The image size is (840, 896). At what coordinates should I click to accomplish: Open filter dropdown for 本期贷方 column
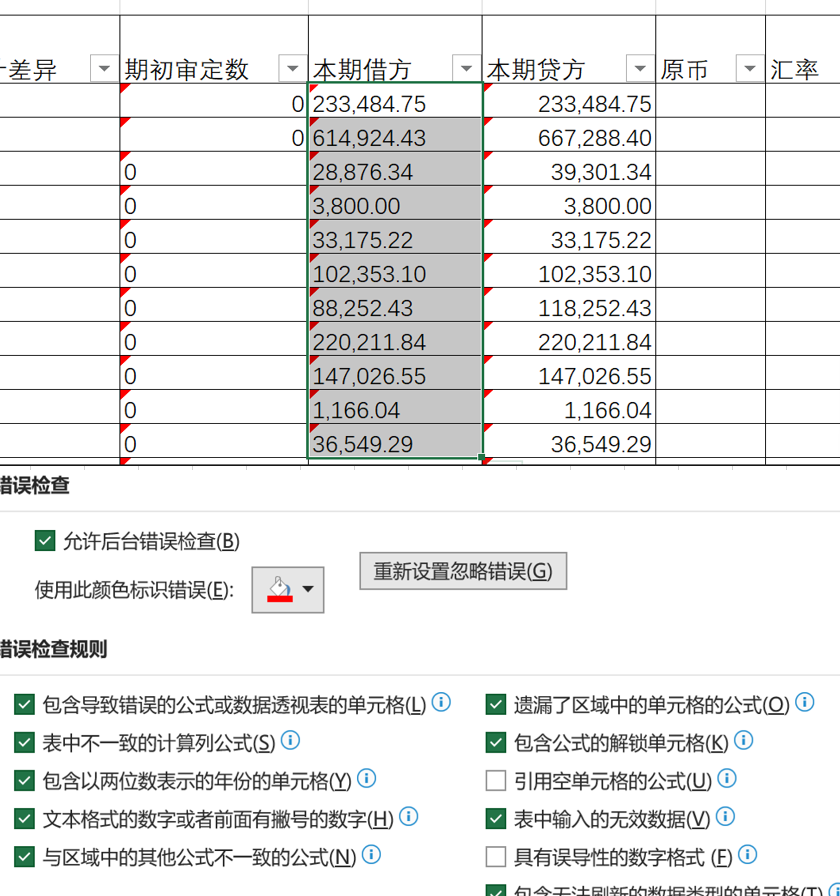[x=640, y=69]
